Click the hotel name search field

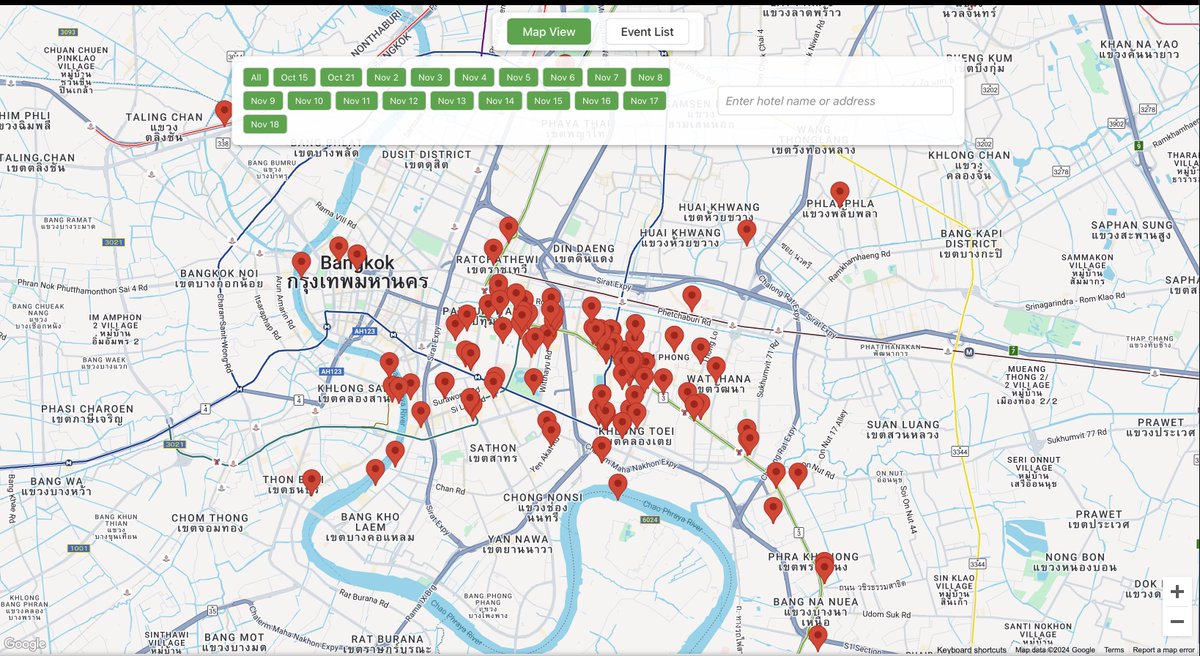coord(835,100)
